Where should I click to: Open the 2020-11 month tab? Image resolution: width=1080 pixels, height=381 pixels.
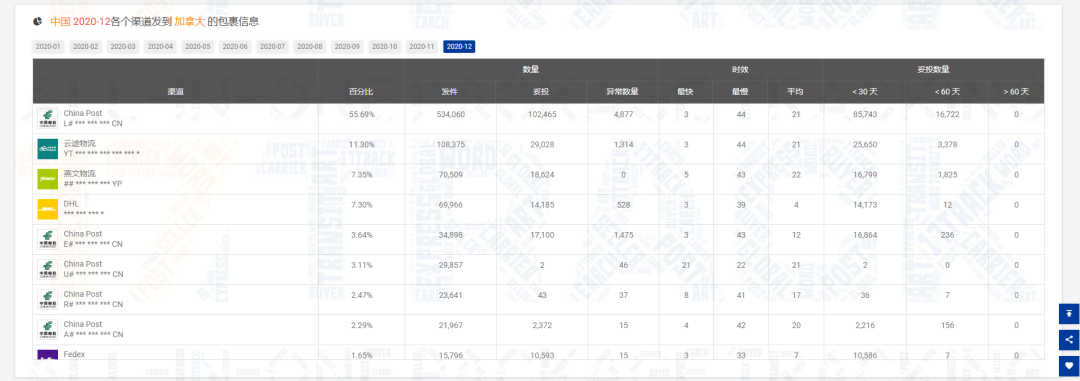(422, 47)
